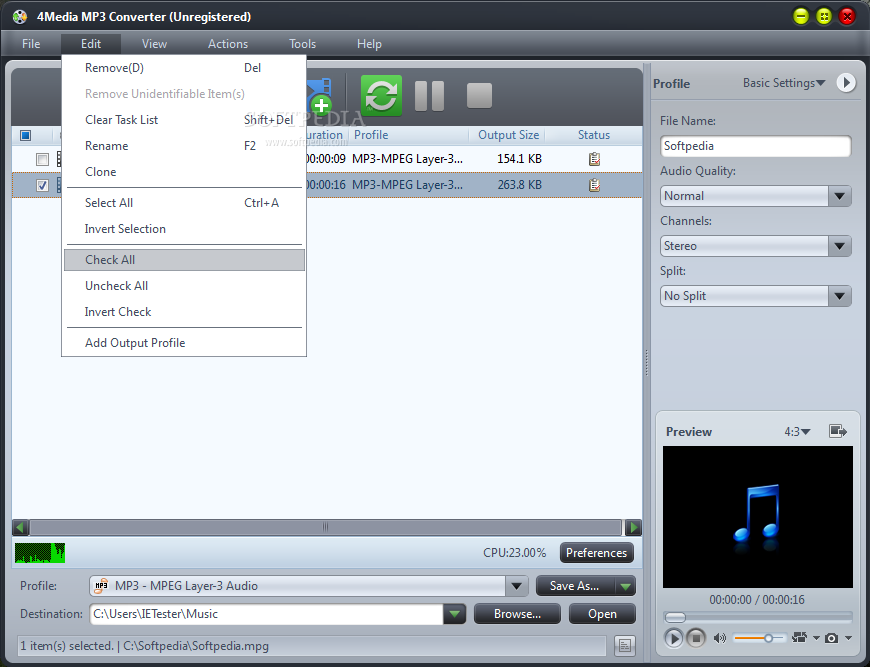
Task: Choose Check All from the Edit menu
Action: pyautogui.click(x=184, y=260)
